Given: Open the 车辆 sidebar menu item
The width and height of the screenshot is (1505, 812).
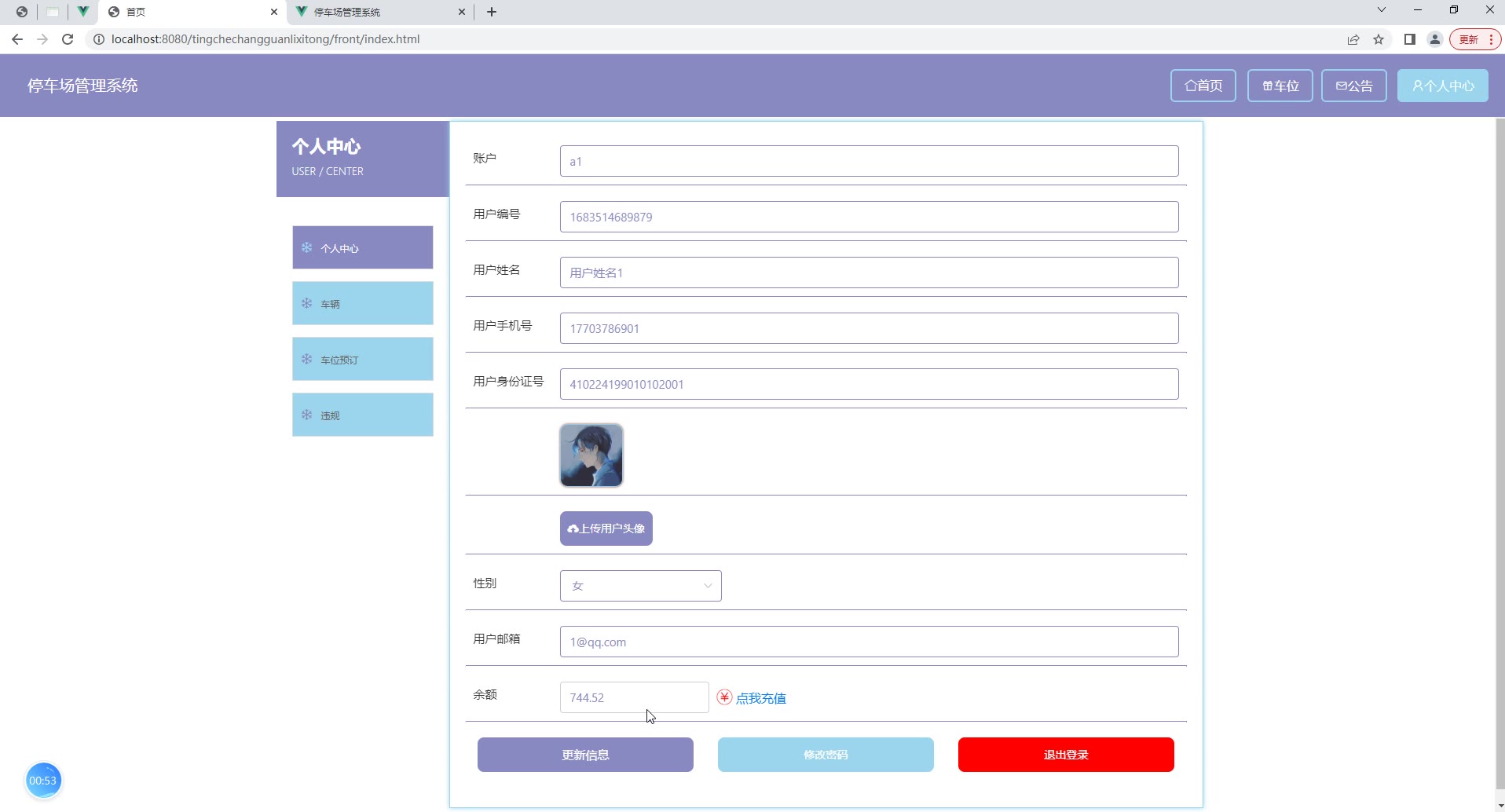Looking at the screenshot, I should pos(363,303).
